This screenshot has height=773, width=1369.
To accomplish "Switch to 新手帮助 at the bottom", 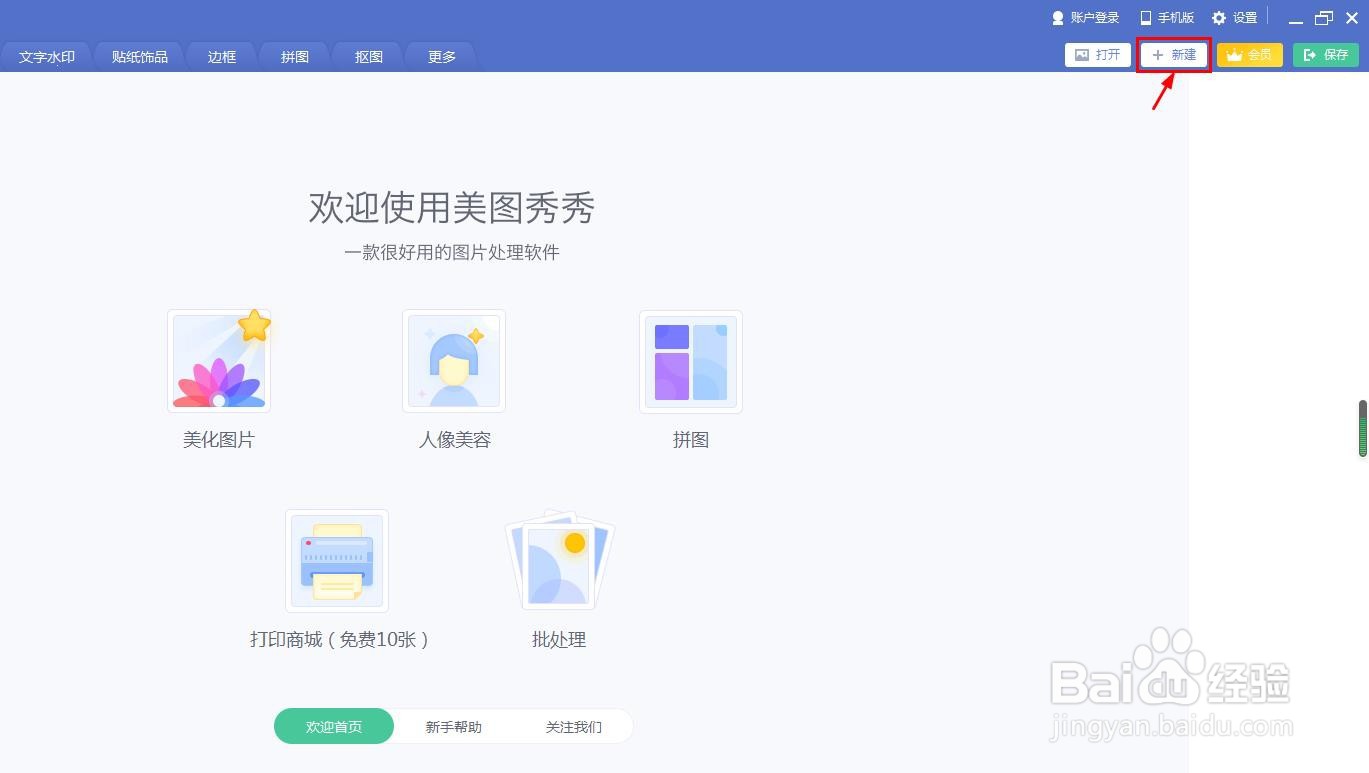I will coord(454,727).
